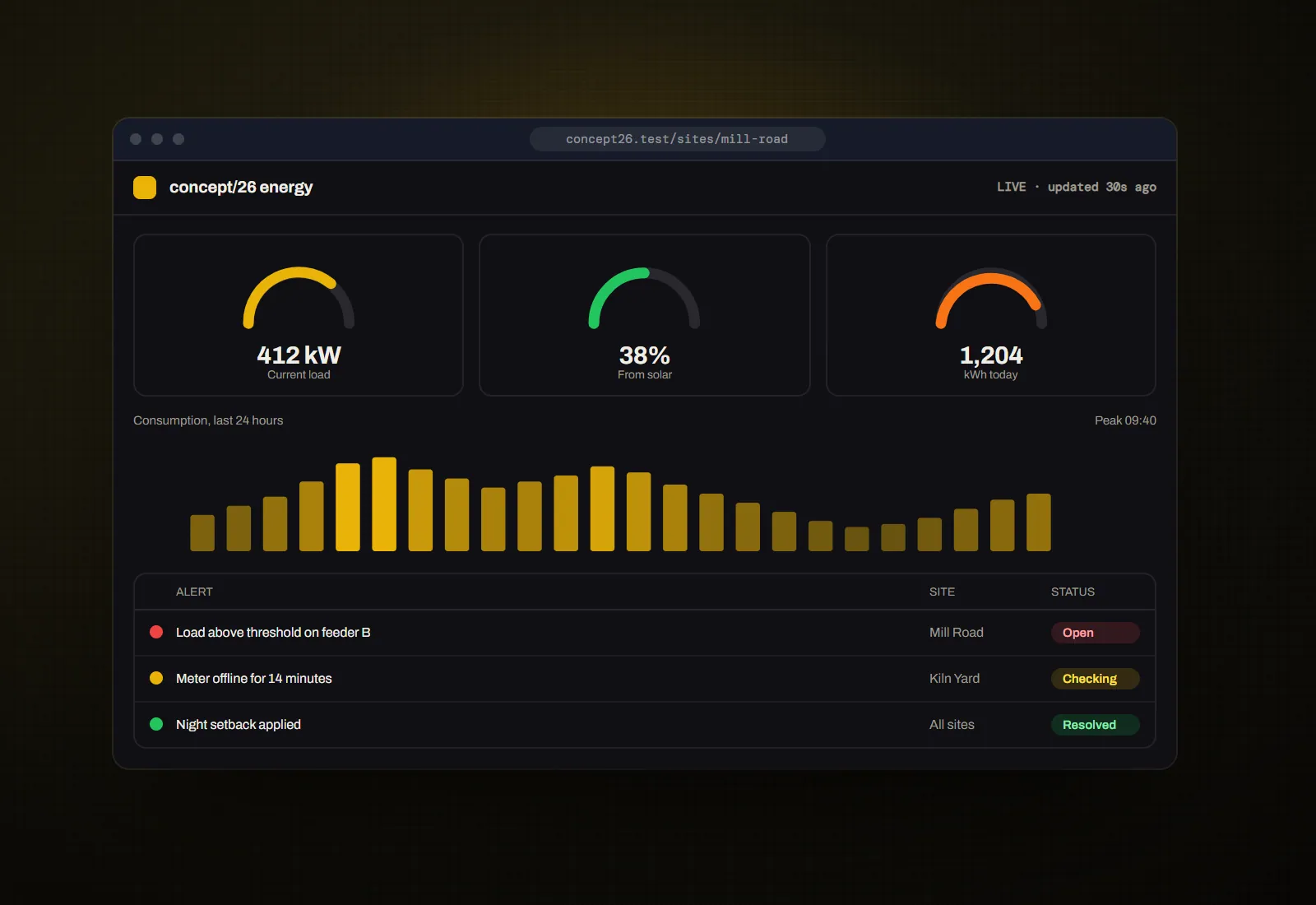Click the 1,204 kWh today gauge
The width and height of the screenshot is (1316, 905).
coord(991,298)
